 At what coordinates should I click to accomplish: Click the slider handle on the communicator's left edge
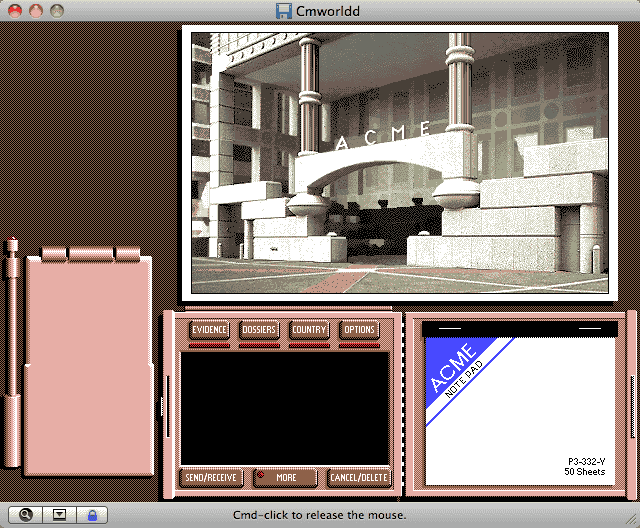coord(167,407)
